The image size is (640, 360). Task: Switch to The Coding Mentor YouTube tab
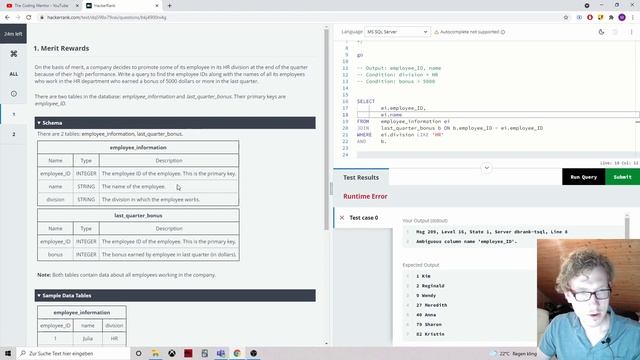[x=41, y=6]
